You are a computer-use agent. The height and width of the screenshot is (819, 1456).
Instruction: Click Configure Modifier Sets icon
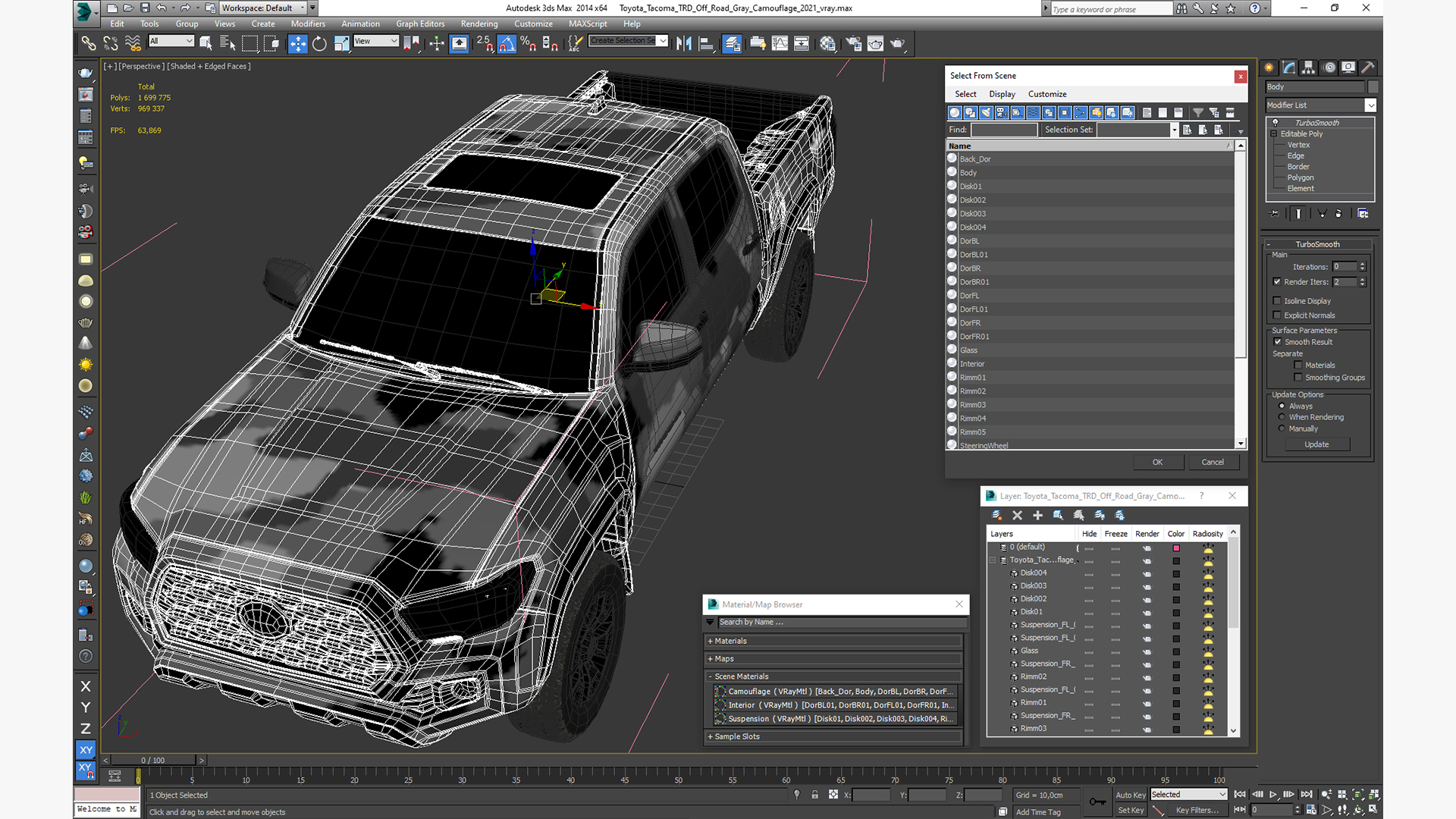click(1363, 214)
